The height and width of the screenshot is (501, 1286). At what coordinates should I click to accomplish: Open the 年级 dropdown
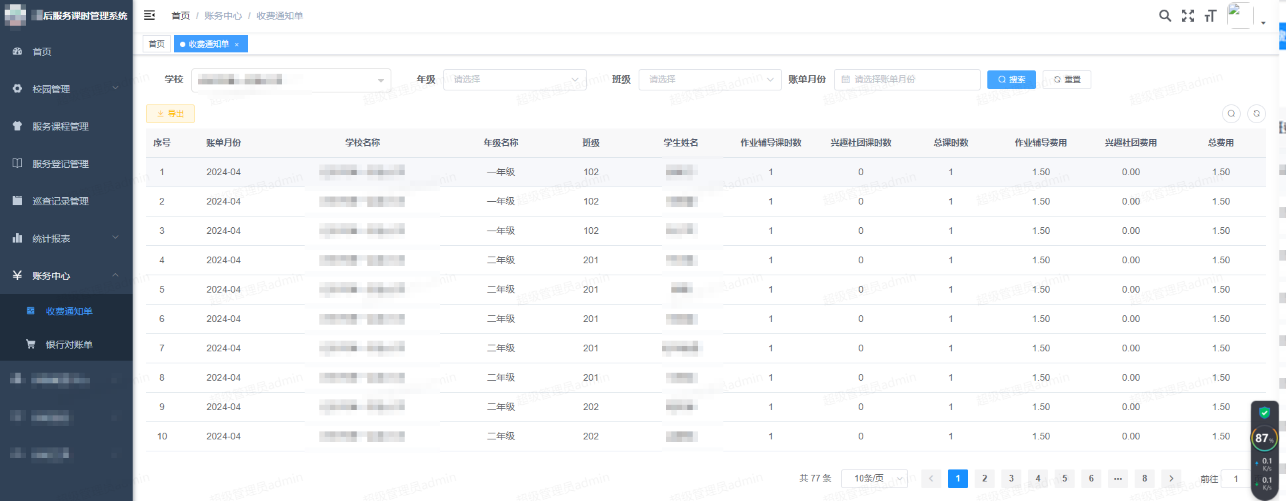(514, 79)
